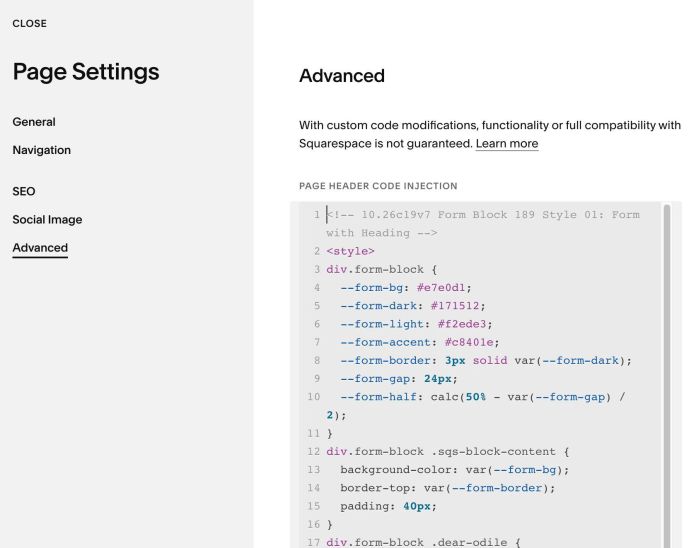Click the code editor scrollbar
The image size is (700, 548).
click(x=667, y=376)
